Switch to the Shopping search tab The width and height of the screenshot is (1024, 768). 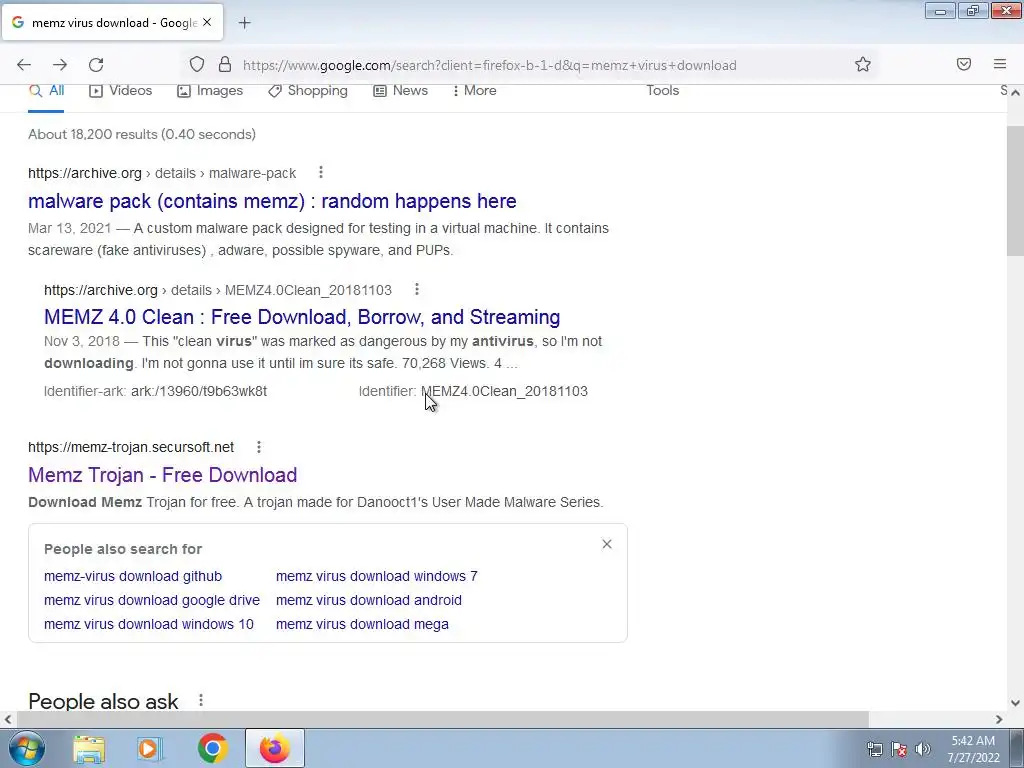pos(308,91)
